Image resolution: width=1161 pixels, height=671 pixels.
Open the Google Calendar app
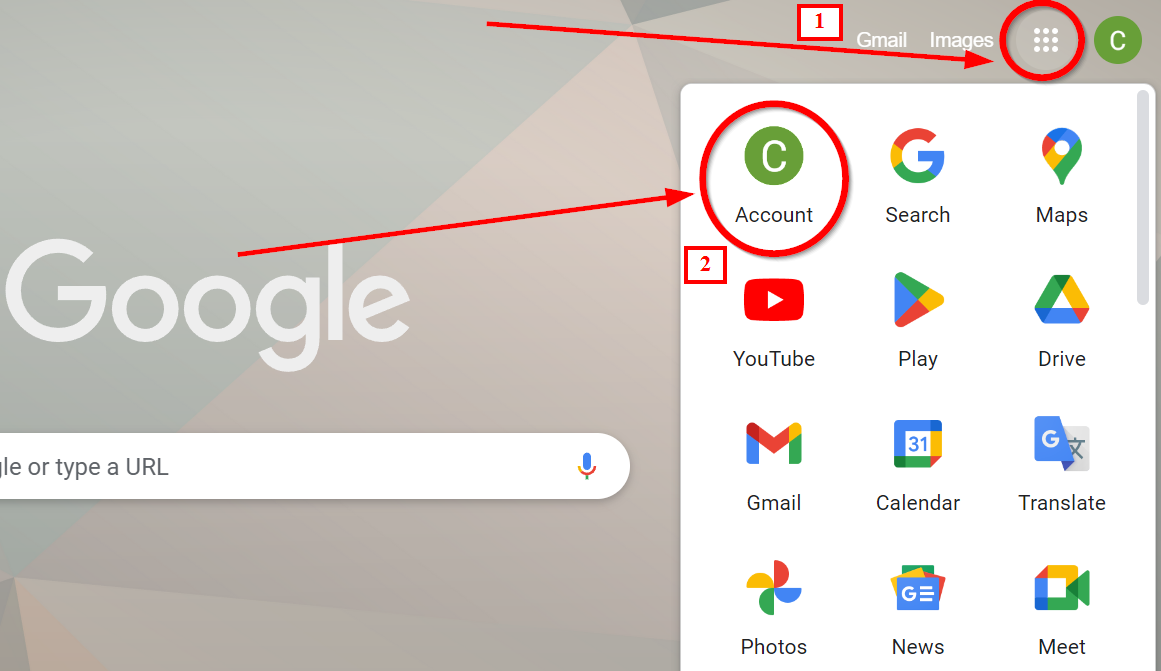pyautogui.click(x=917, y=465)
